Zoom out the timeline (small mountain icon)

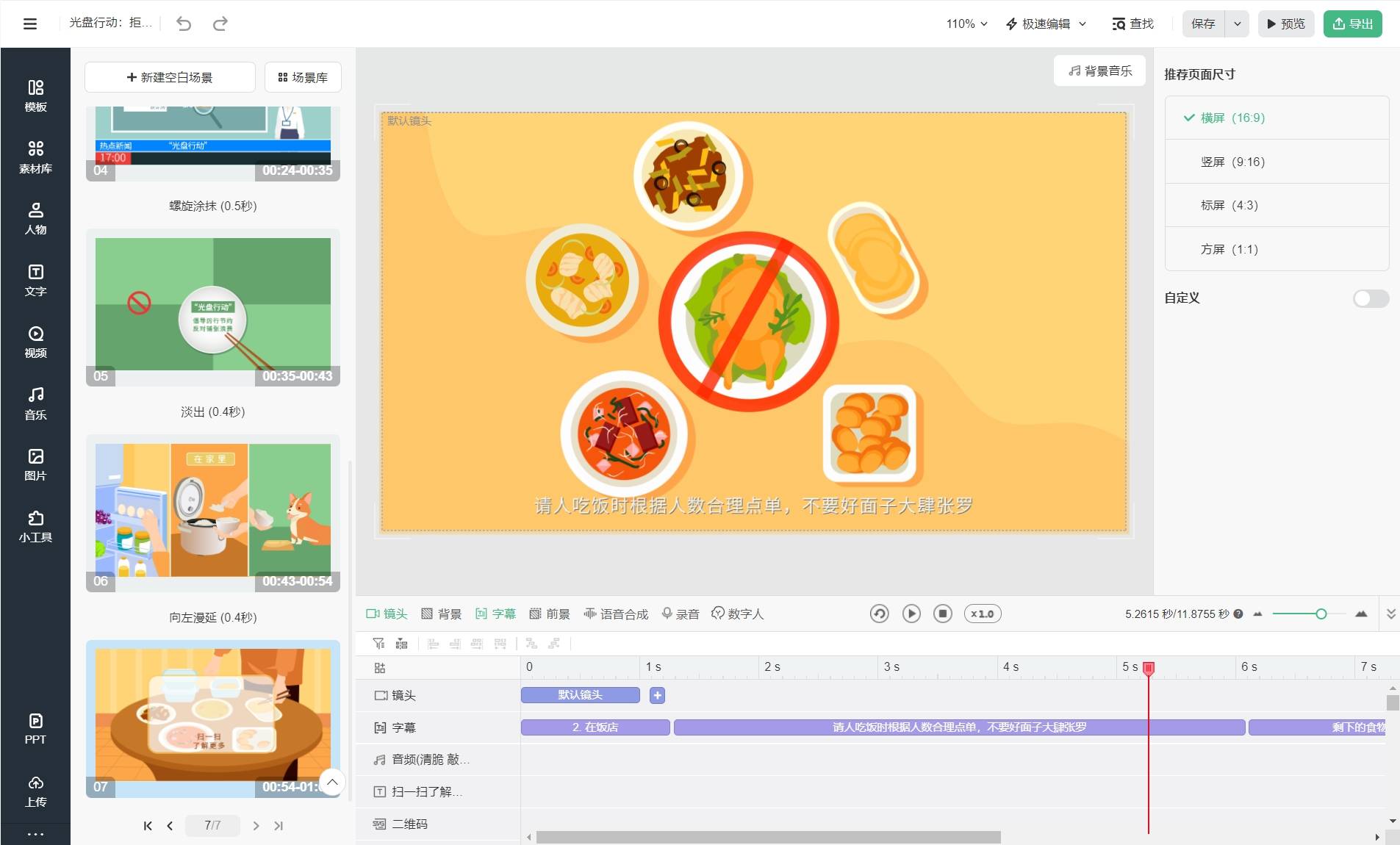click(1257, 614)
